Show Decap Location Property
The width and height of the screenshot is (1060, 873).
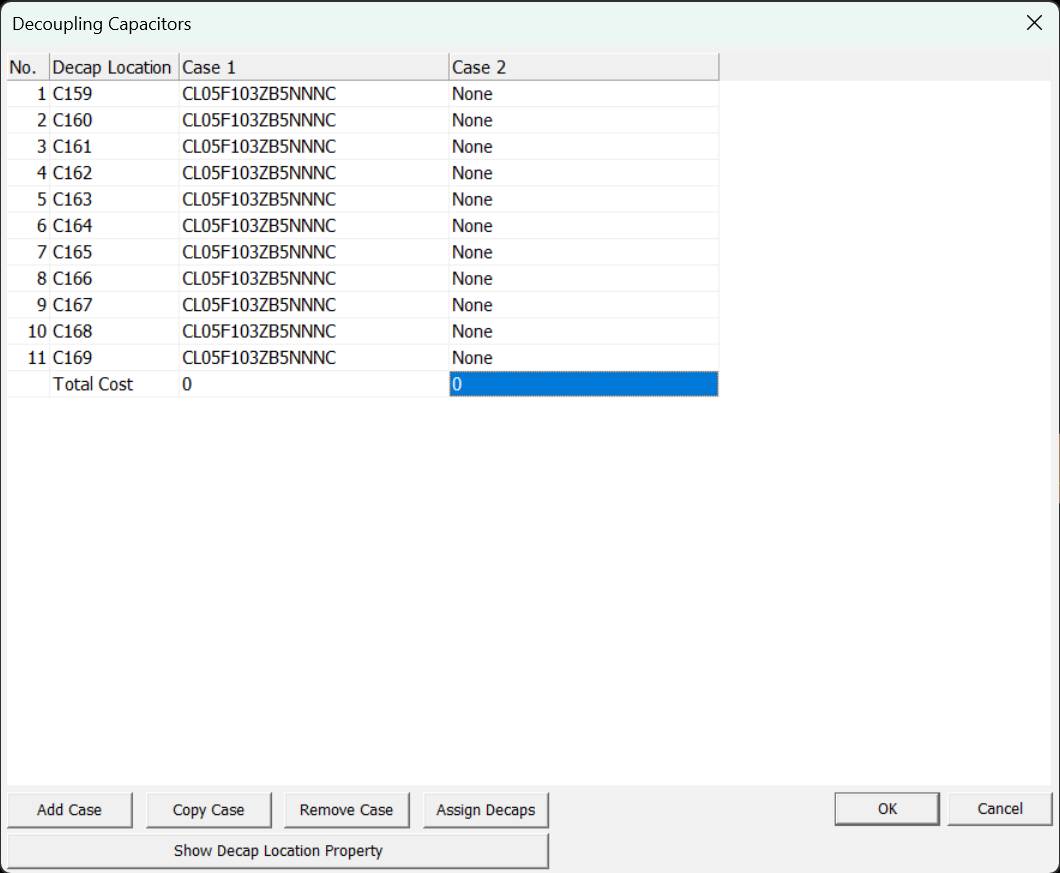point(278,851)
